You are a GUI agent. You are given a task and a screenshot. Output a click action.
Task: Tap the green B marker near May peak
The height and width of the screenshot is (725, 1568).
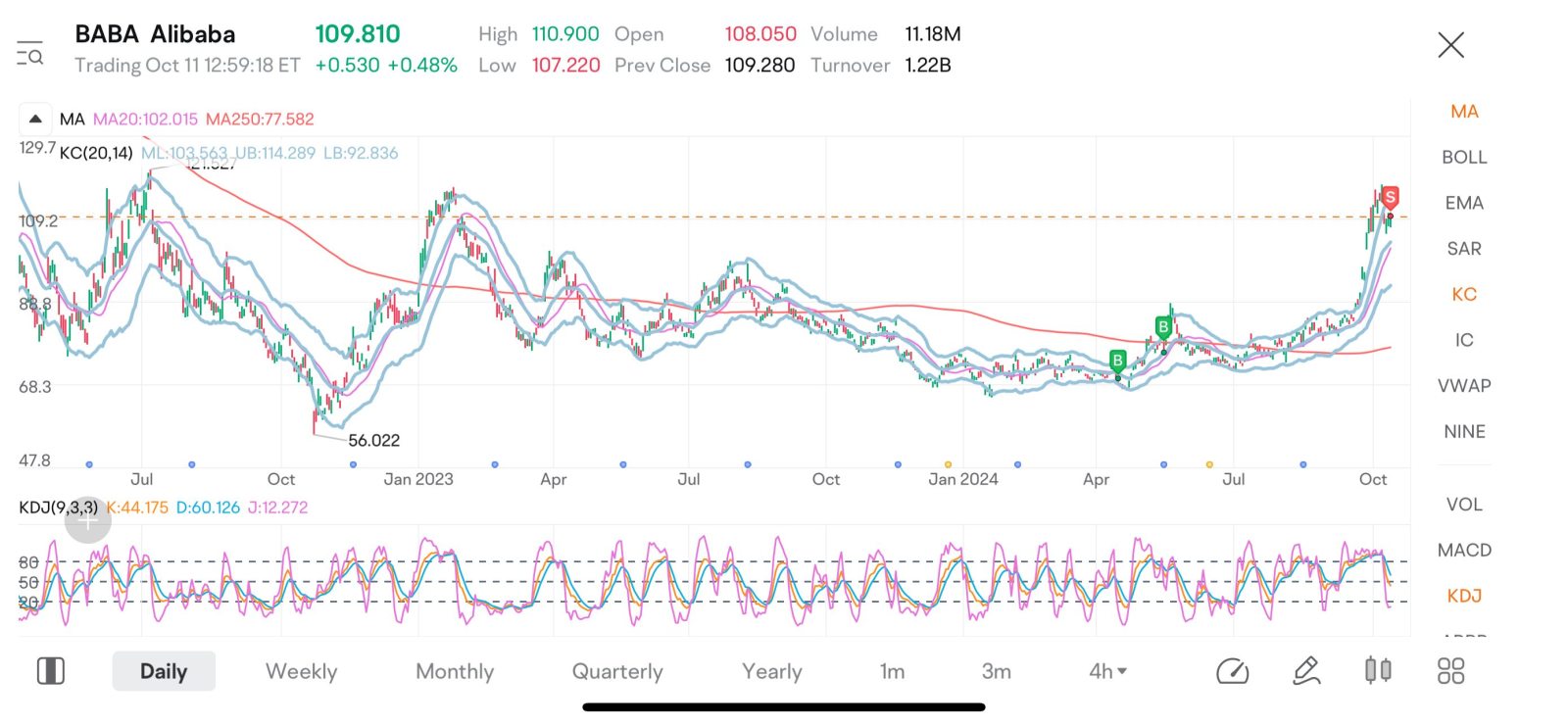pyautogui.click(x=1163, y=326)
